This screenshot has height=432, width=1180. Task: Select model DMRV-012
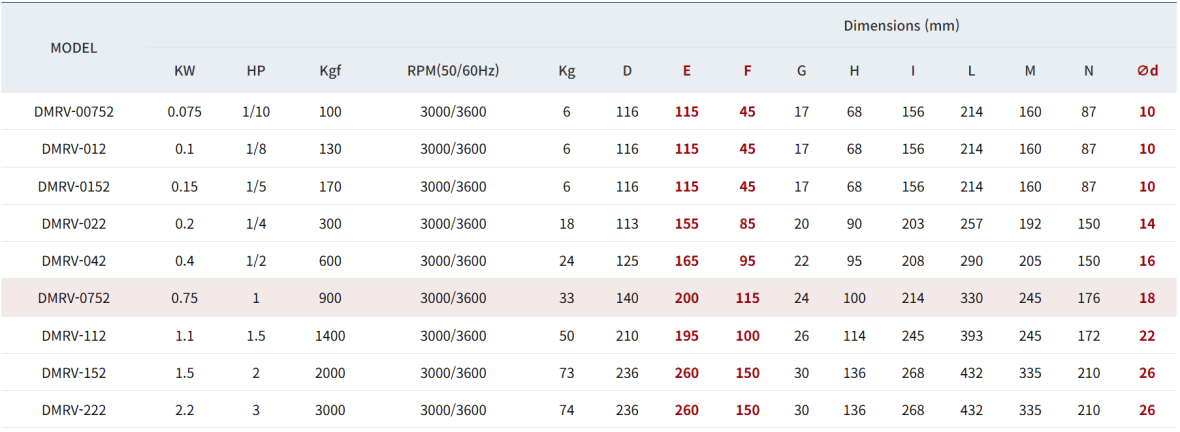(74, 149)
